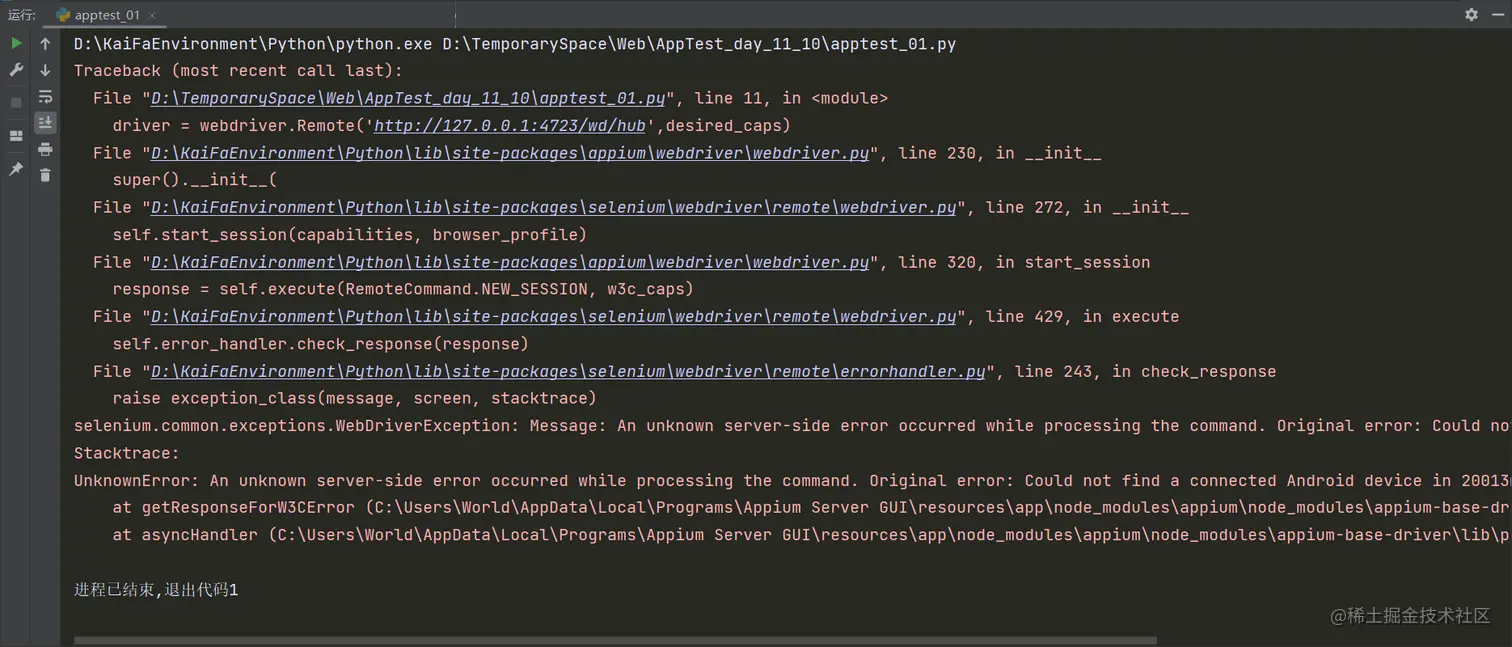Open selenium webdriver.py link at line 429
The width and height of the screenshot is (1512, 647).
point(553,316)
